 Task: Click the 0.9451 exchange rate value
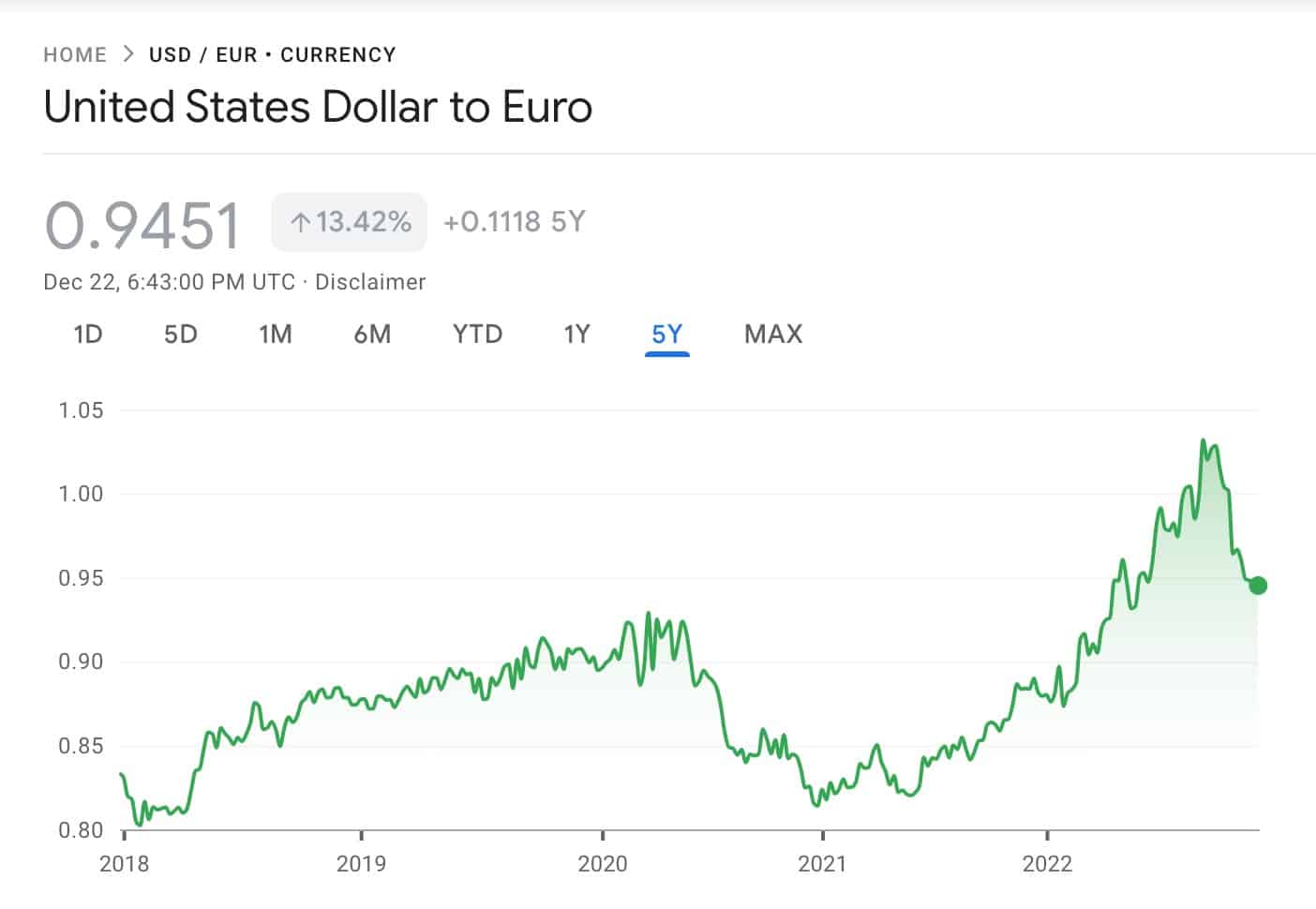[x=143, y=225]
